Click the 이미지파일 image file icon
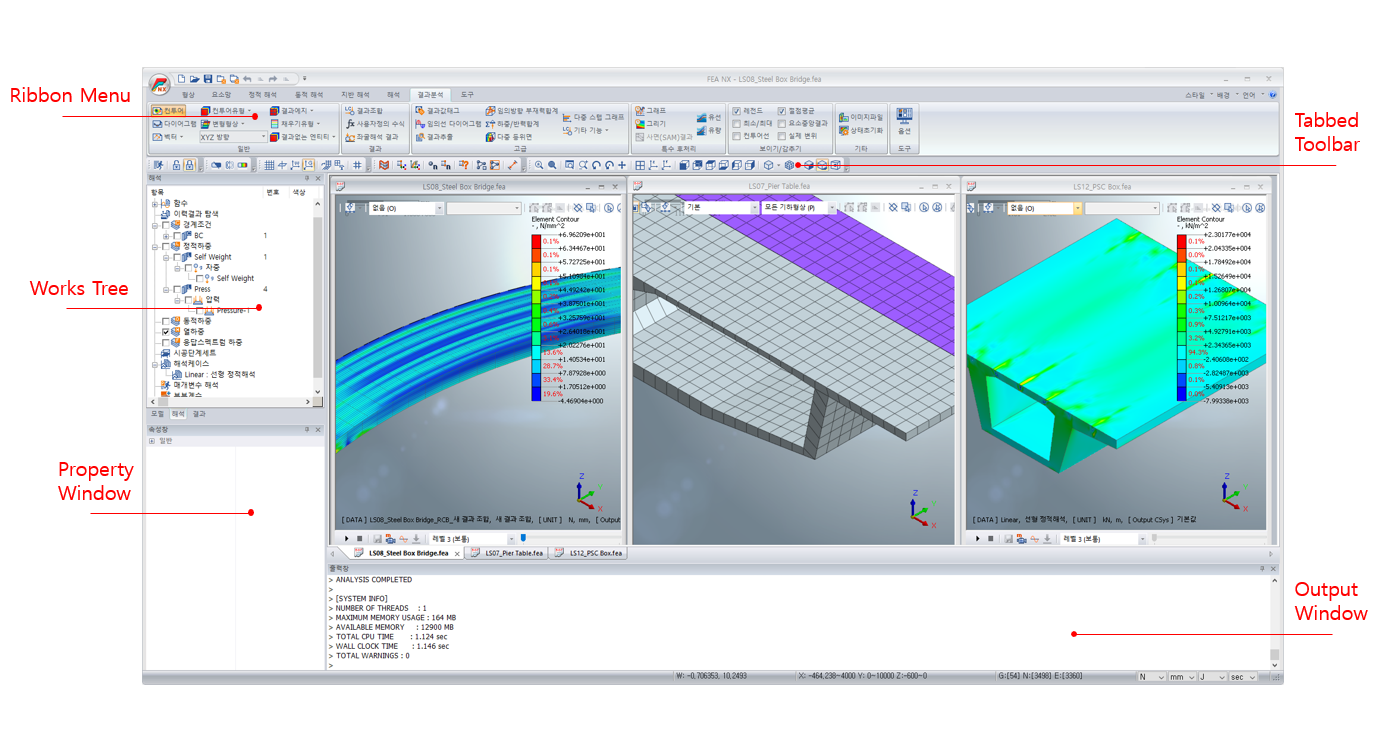 [x=860, y=117]
